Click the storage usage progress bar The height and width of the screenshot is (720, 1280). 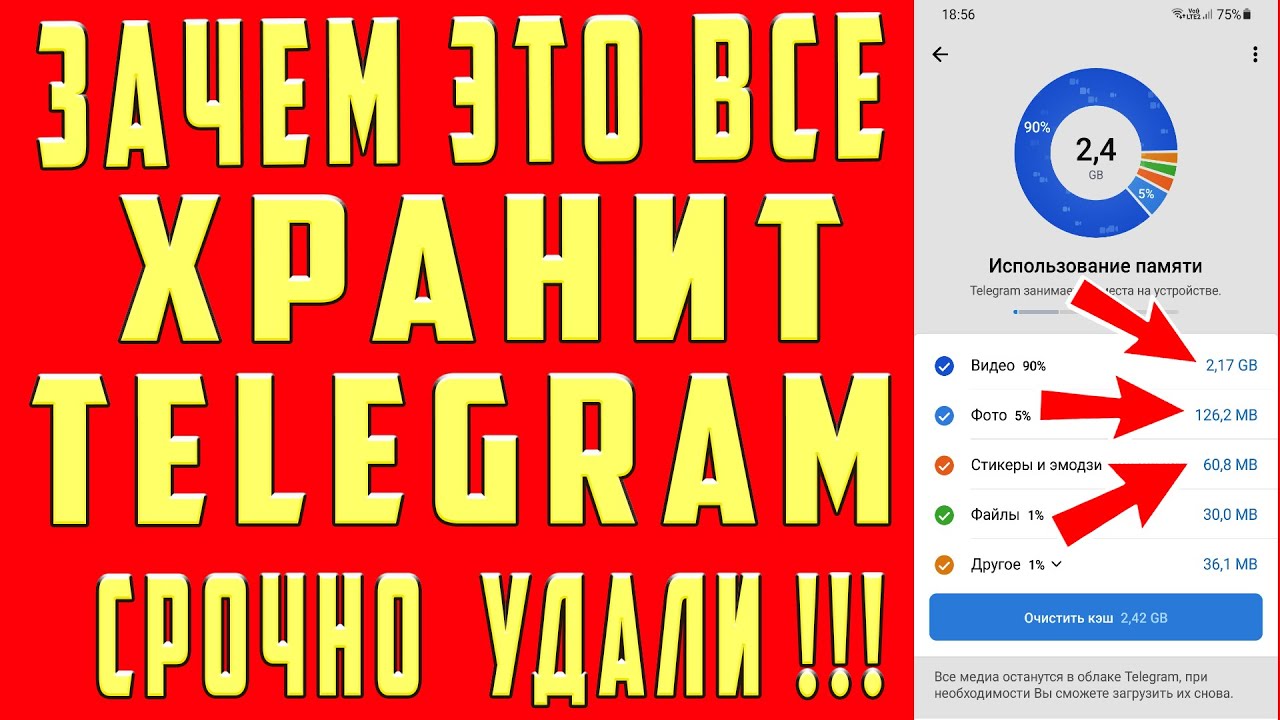pyautogui.click(x=1095, y=312)
